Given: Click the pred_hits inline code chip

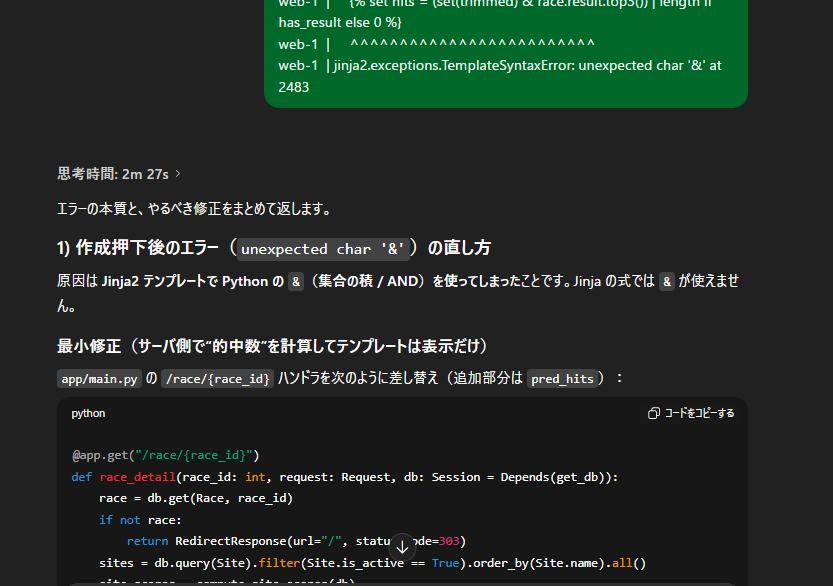Looking at the screenshot, I should point(562,378).
